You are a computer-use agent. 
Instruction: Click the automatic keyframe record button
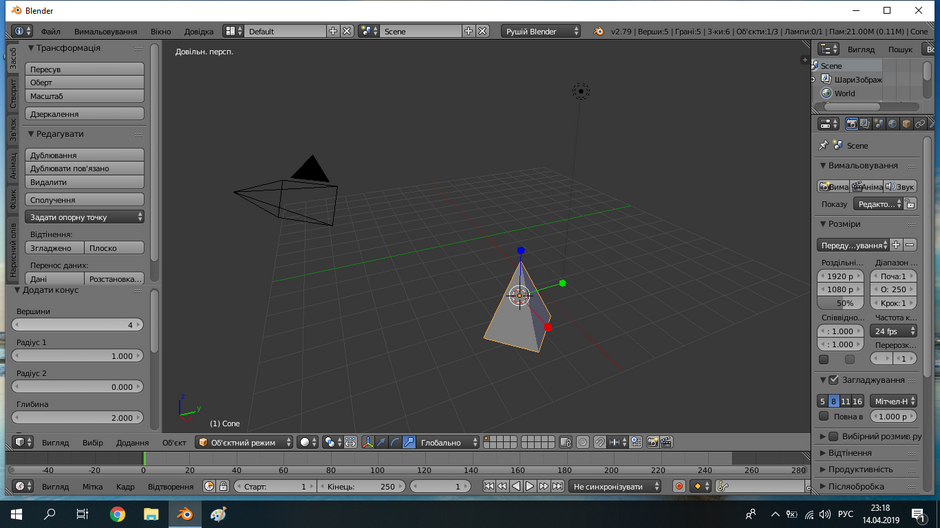679,486
